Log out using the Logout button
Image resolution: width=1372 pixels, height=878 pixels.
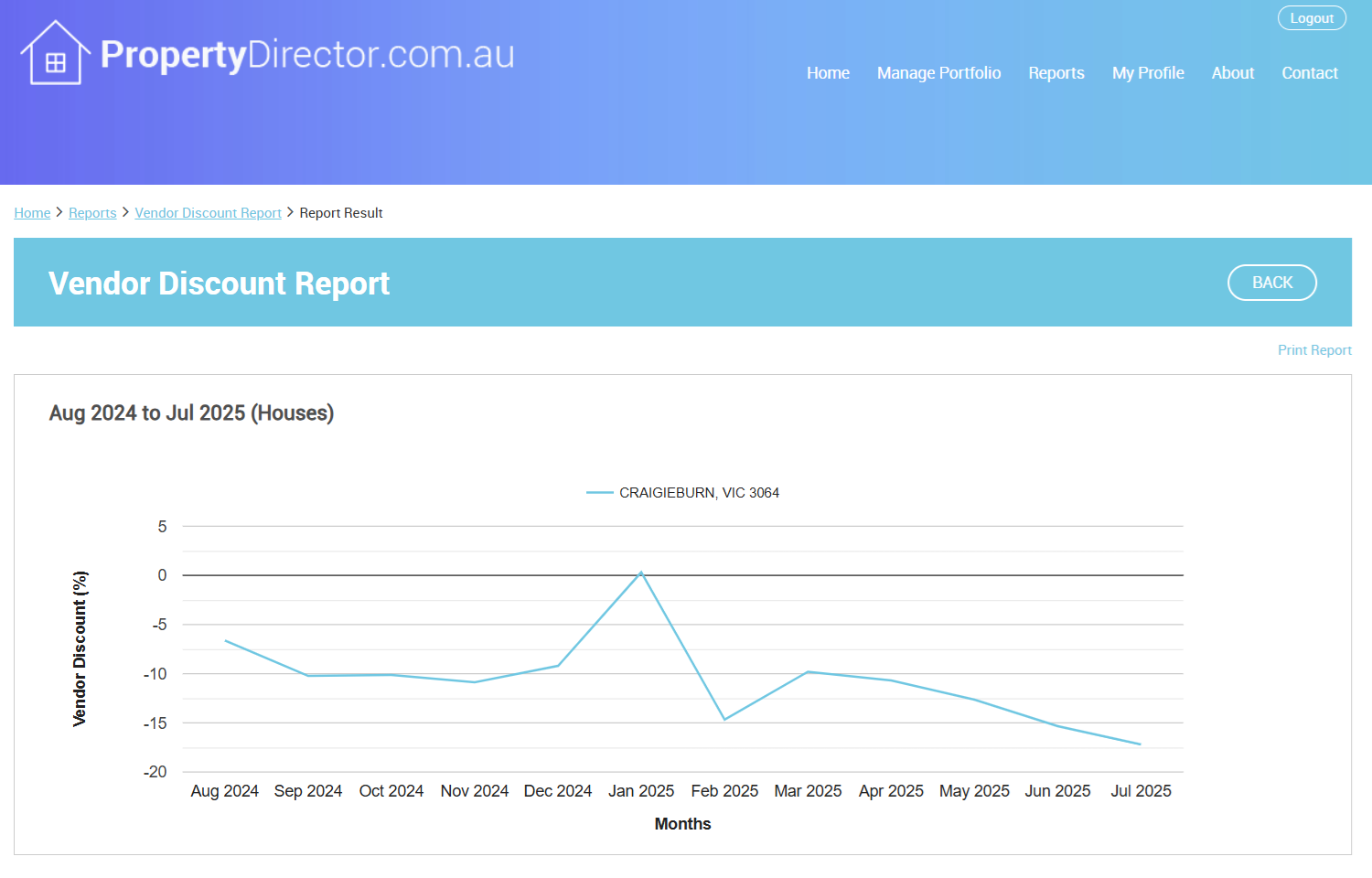point(1312,18)
